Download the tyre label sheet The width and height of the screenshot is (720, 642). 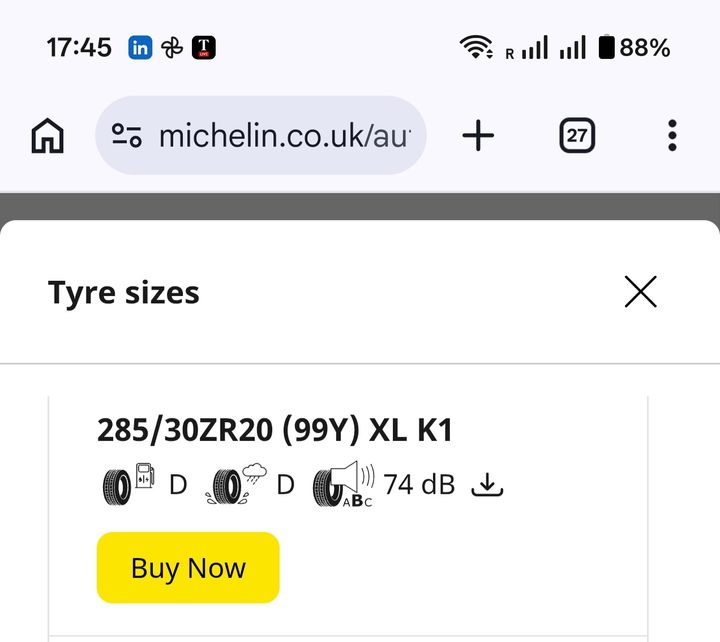point(487,486)
